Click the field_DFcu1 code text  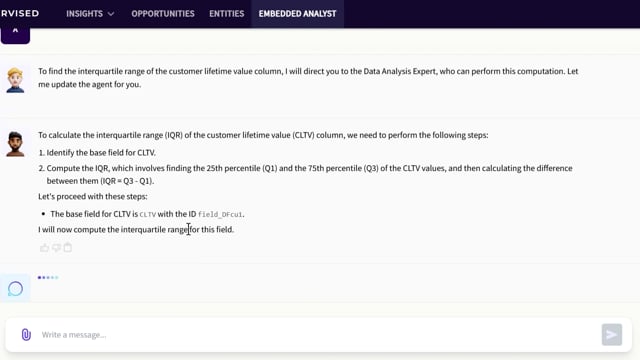[x=220, y=214]
